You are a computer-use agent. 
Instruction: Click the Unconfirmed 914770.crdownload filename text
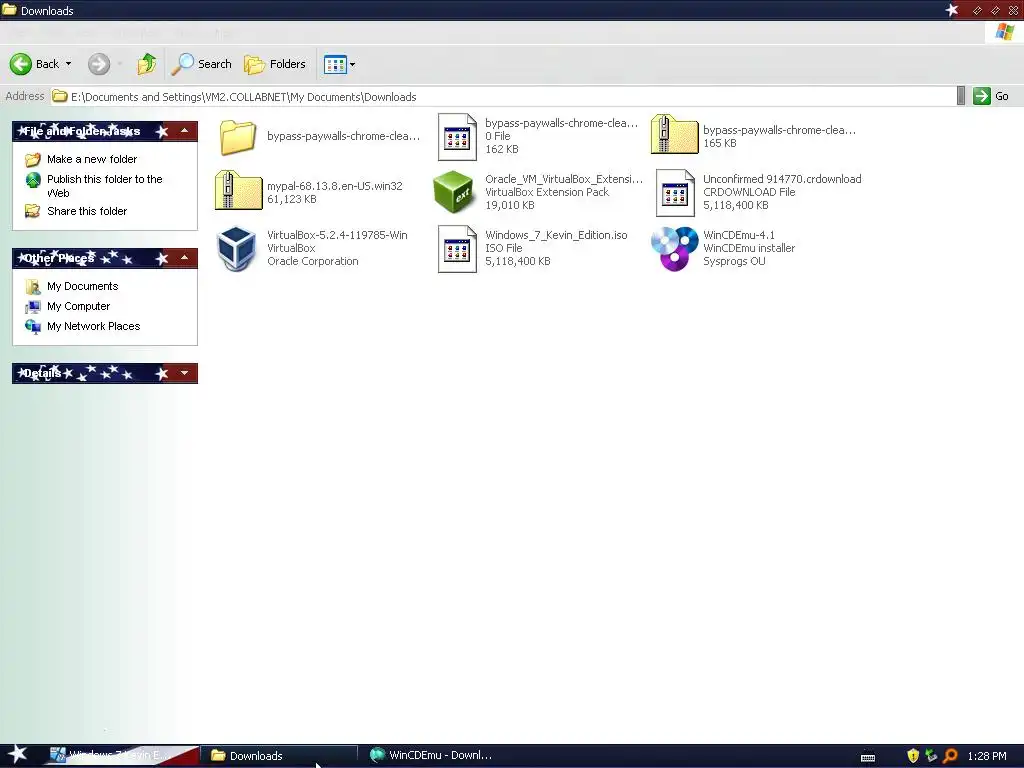click(x=782, y=179)
